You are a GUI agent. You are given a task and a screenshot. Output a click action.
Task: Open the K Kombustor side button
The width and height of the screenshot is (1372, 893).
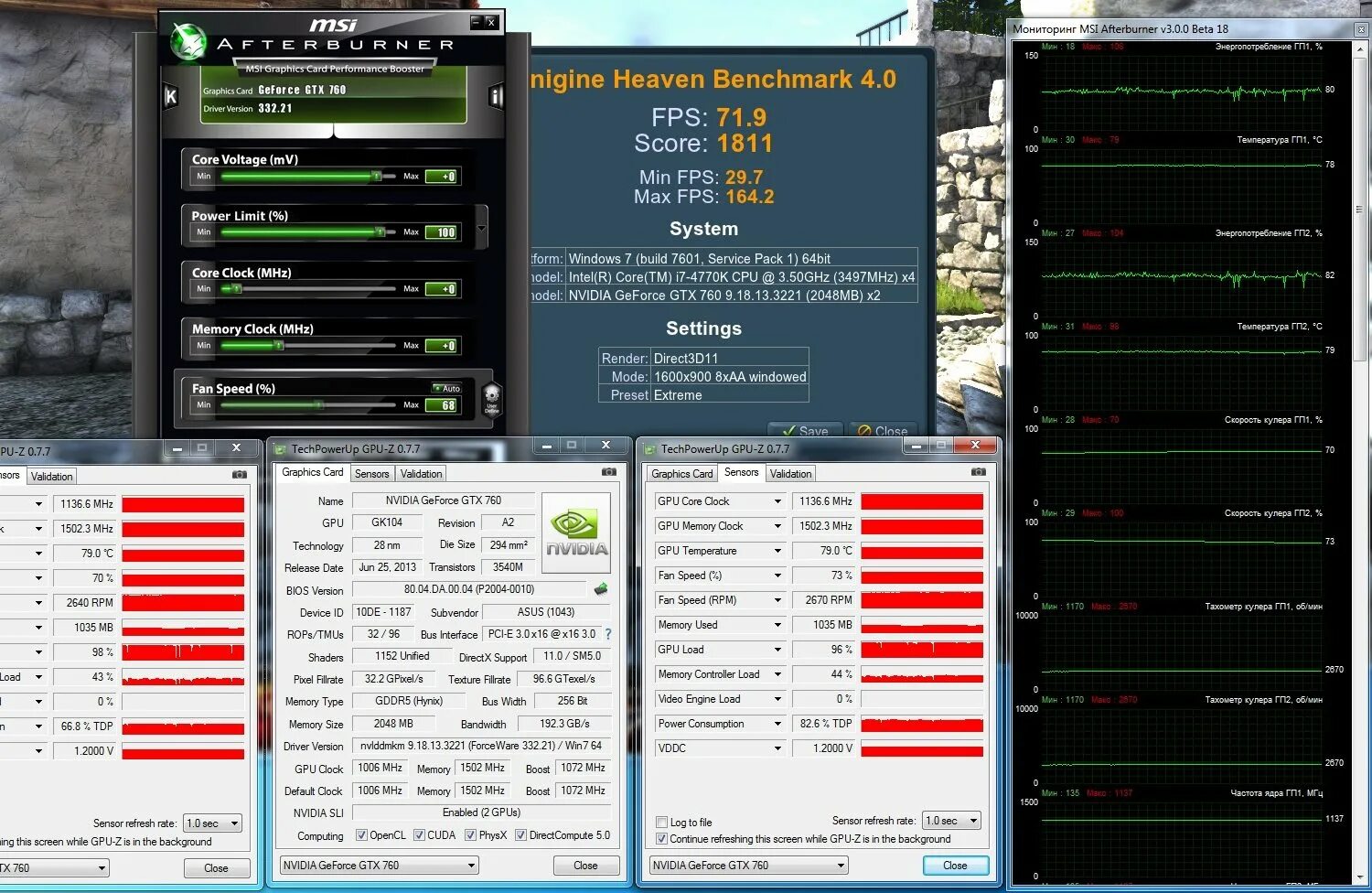[x=170, y=96]
